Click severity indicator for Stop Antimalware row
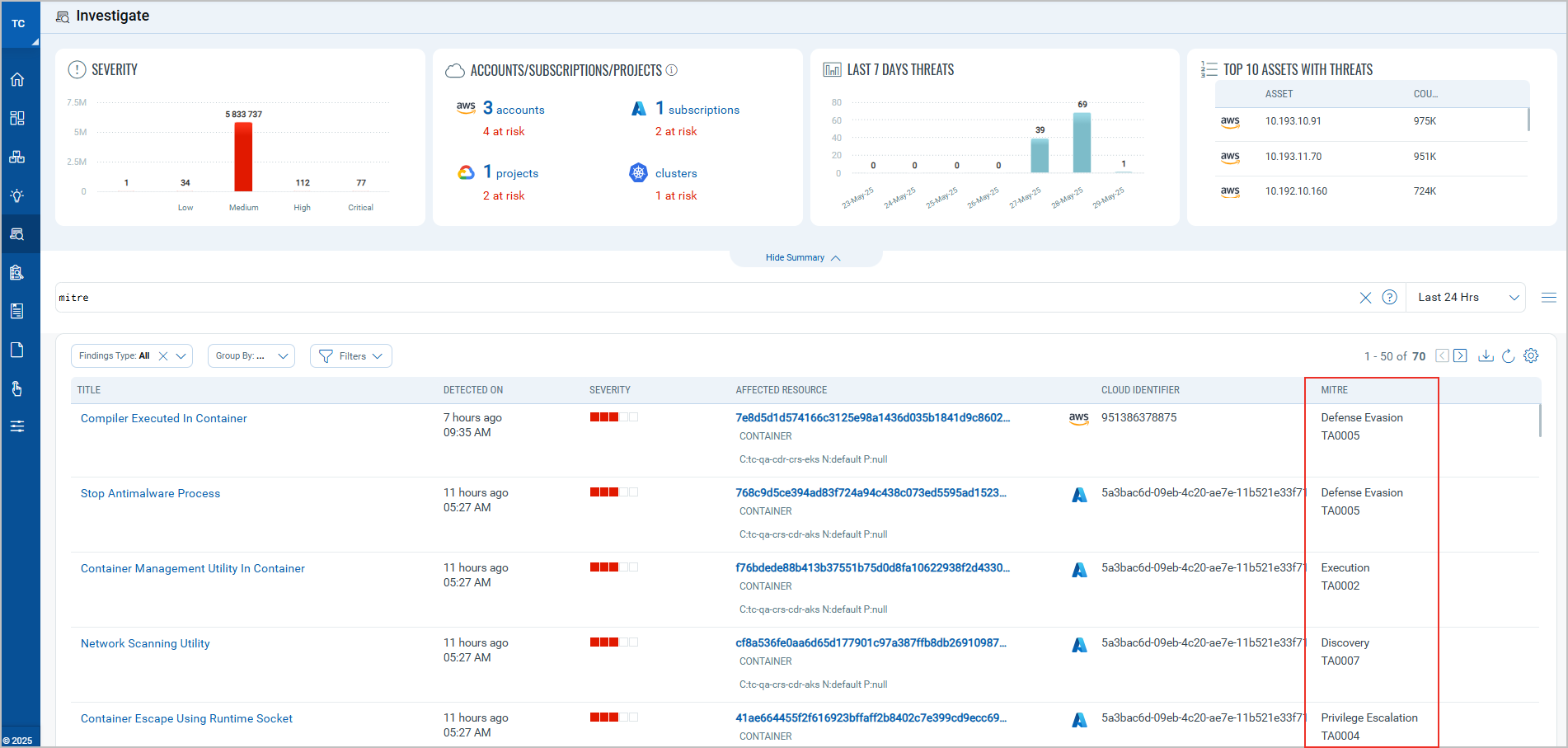 (614, 492)
